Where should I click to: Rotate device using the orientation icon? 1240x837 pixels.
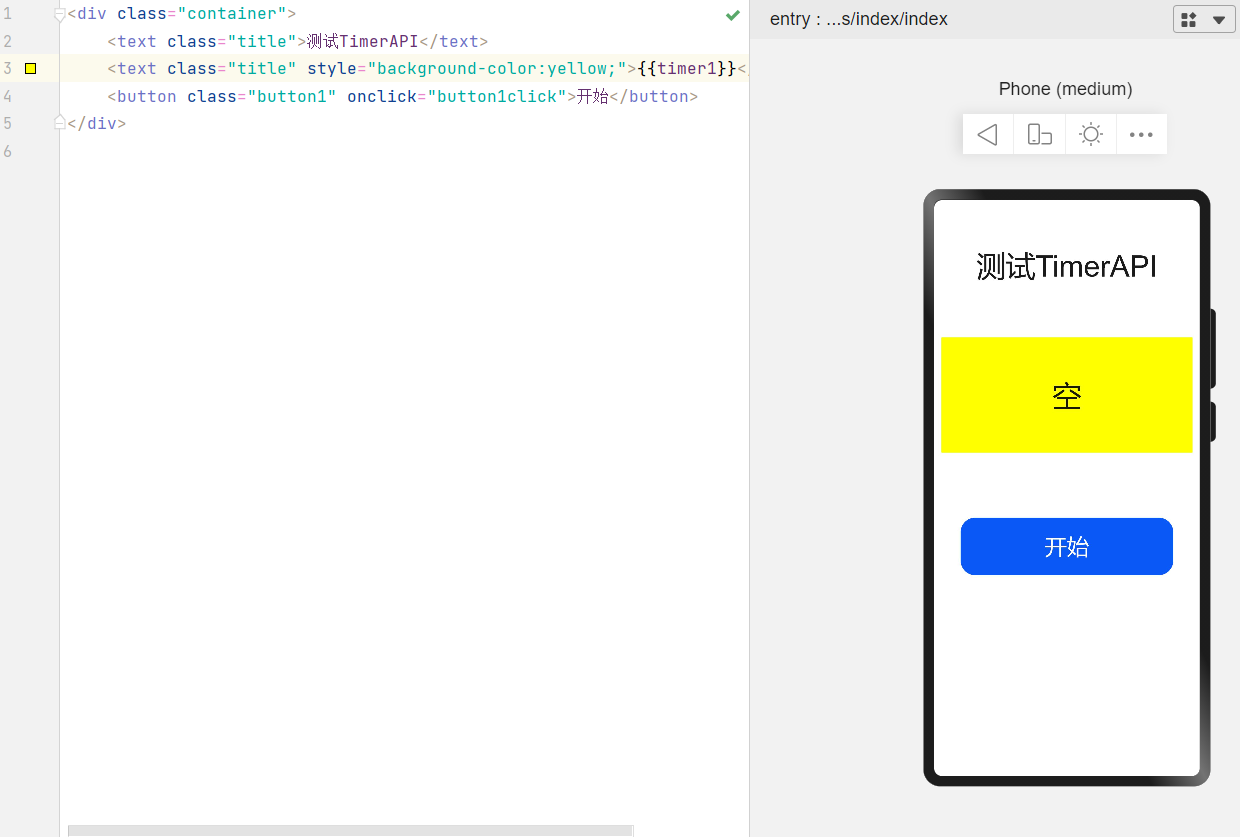(x=1040, y=135)
